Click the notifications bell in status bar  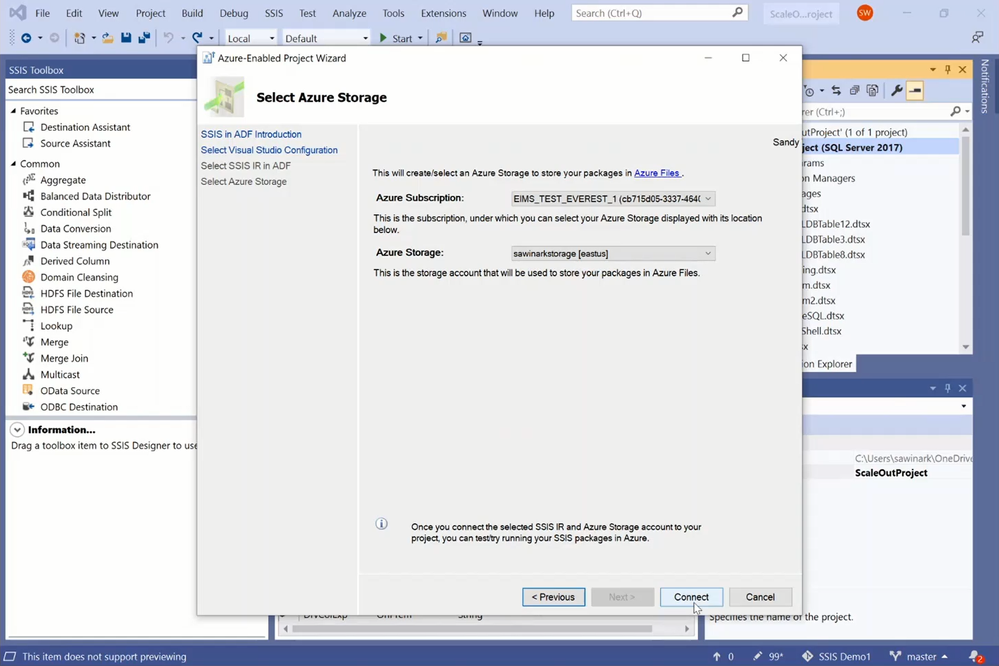tap(975, 656)
